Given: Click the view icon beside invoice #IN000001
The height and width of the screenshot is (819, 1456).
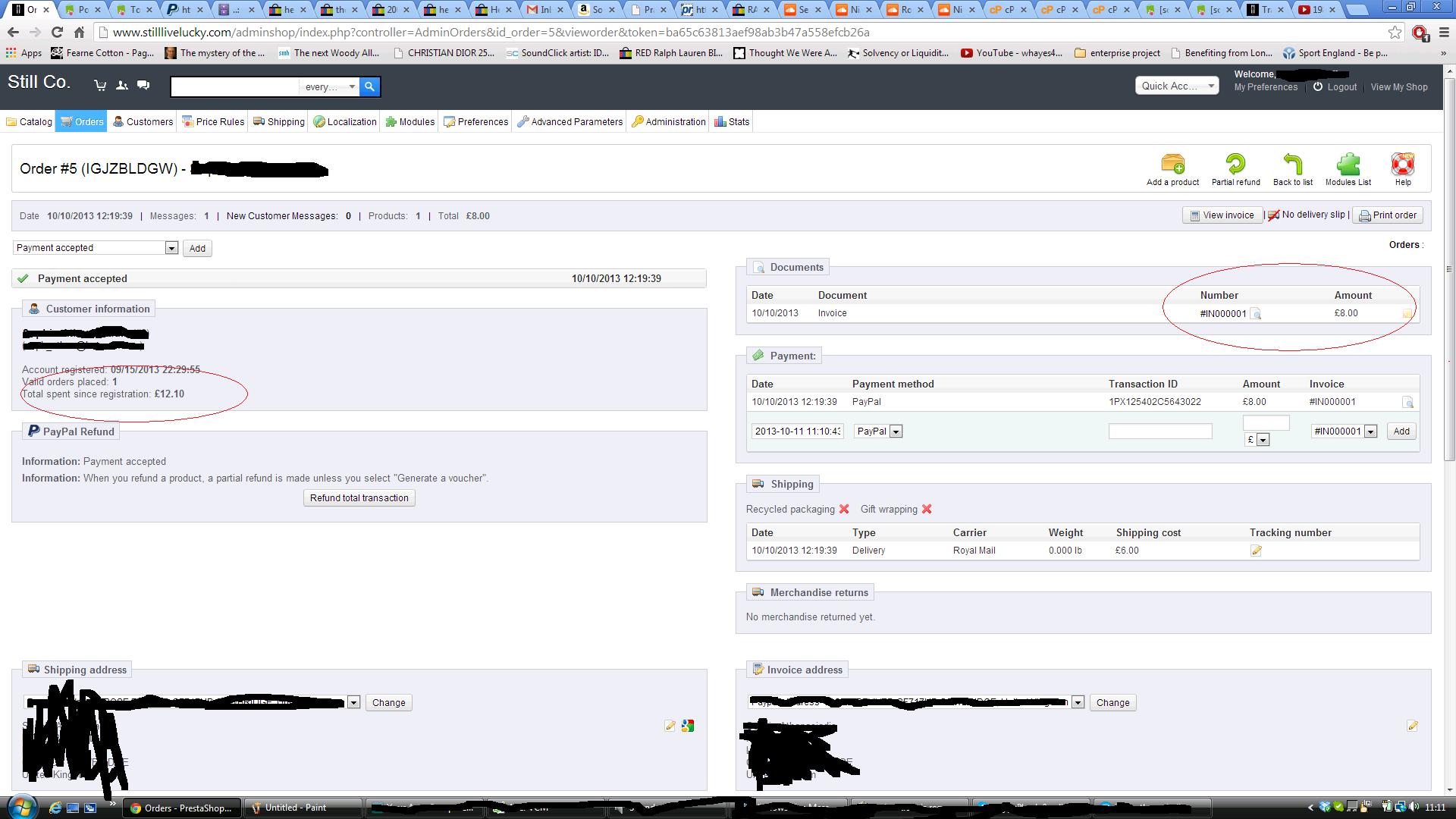Looking at the screenshot, I should click(1255, 314).
